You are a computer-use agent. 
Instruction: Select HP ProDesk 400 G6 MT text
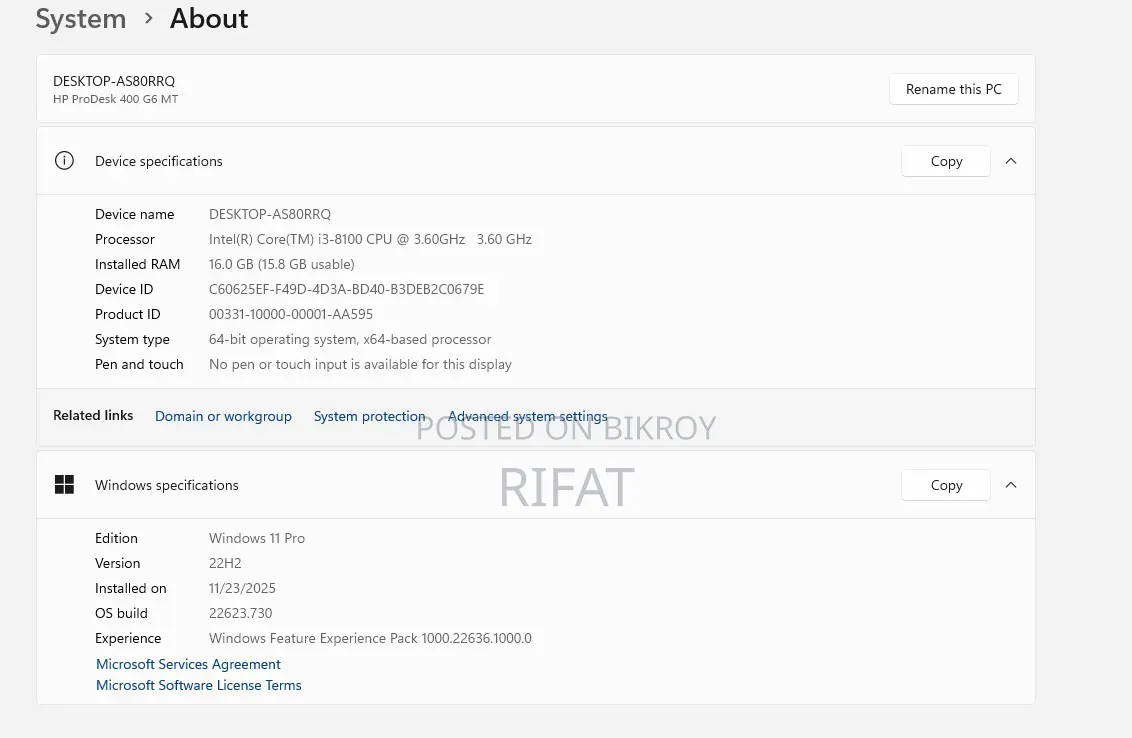(116, 99)
